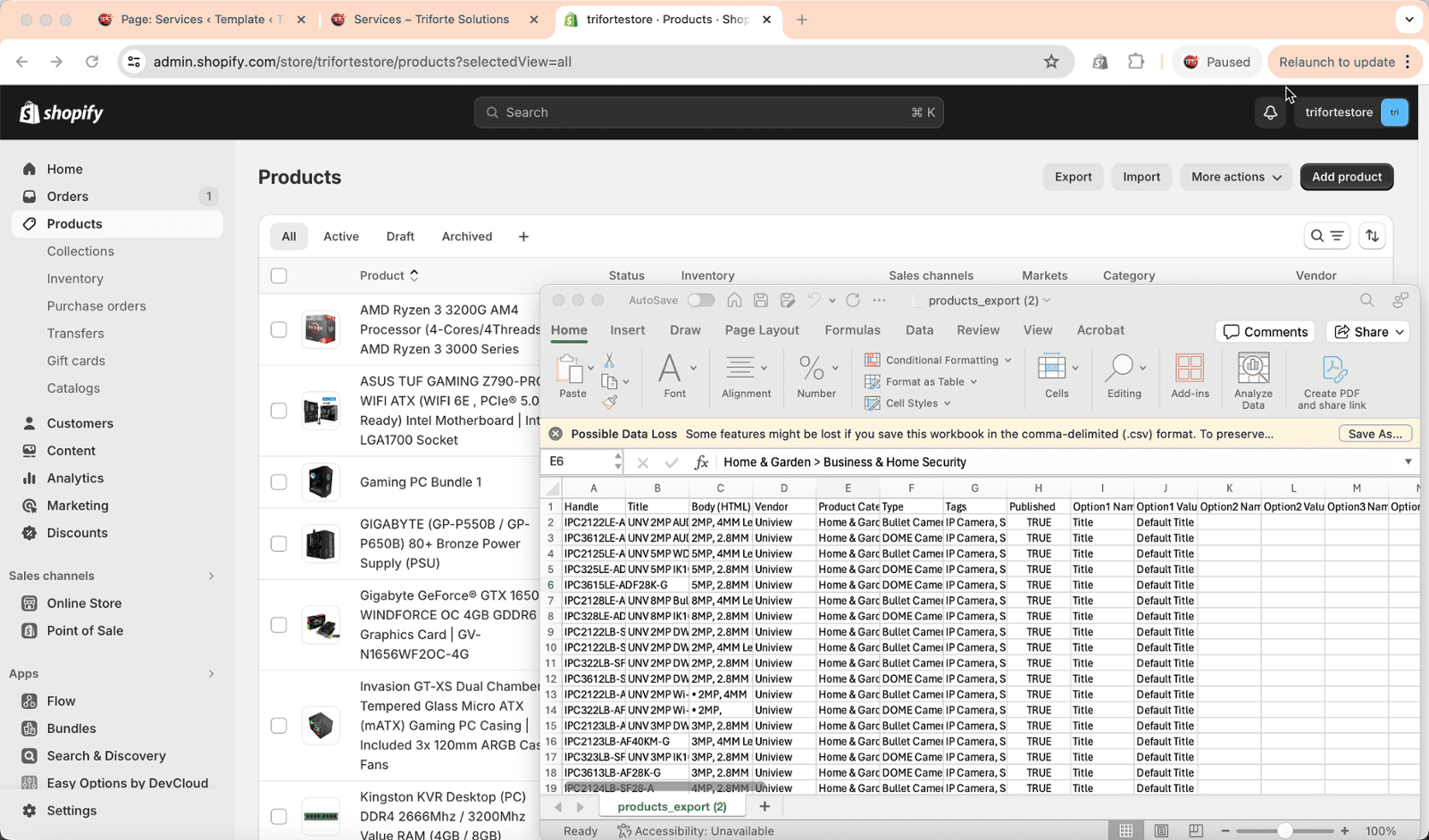Open the Shopify notifications bell

pos(1270,112)
